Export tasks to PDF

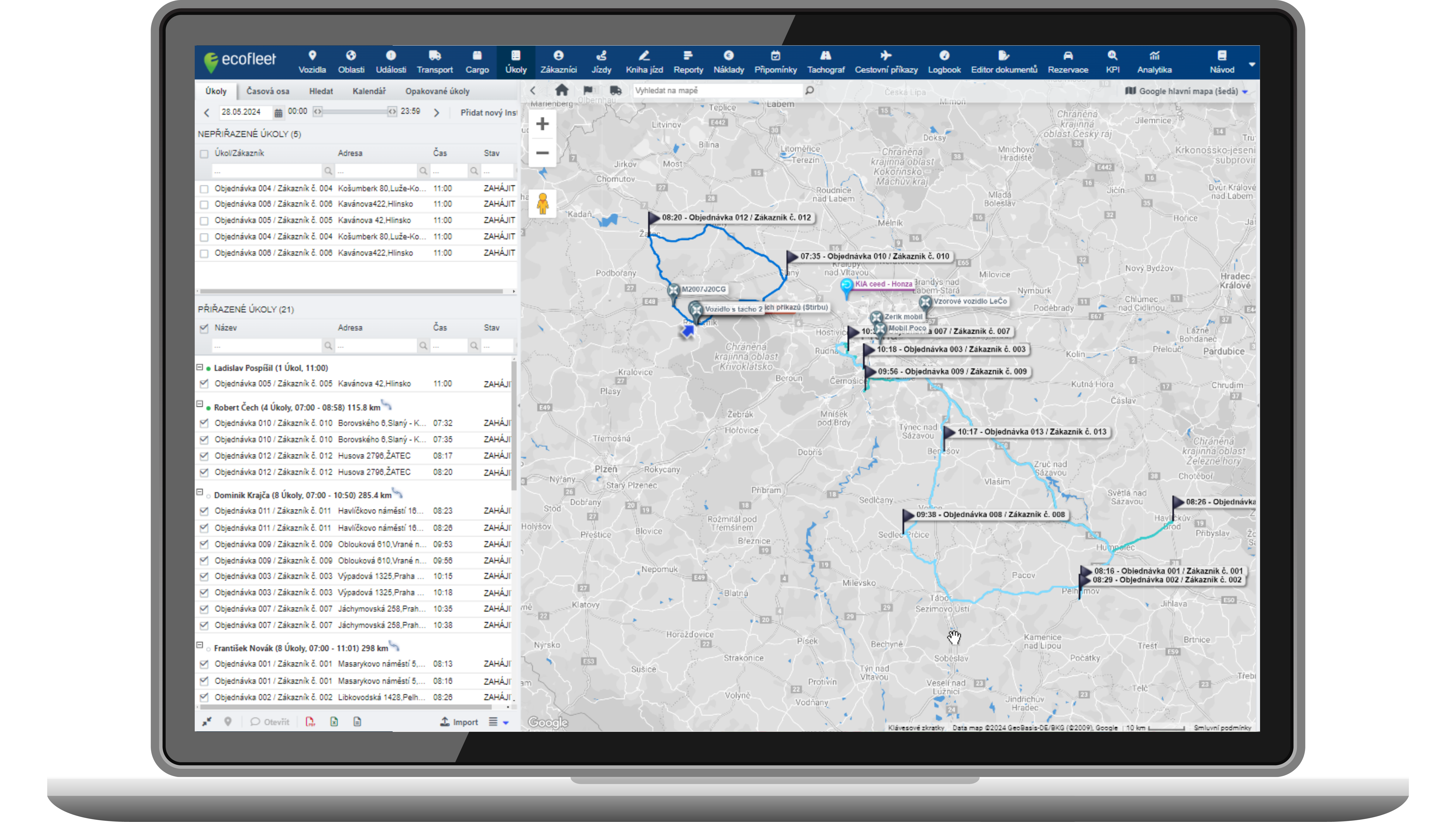click(x=310, y=722)
